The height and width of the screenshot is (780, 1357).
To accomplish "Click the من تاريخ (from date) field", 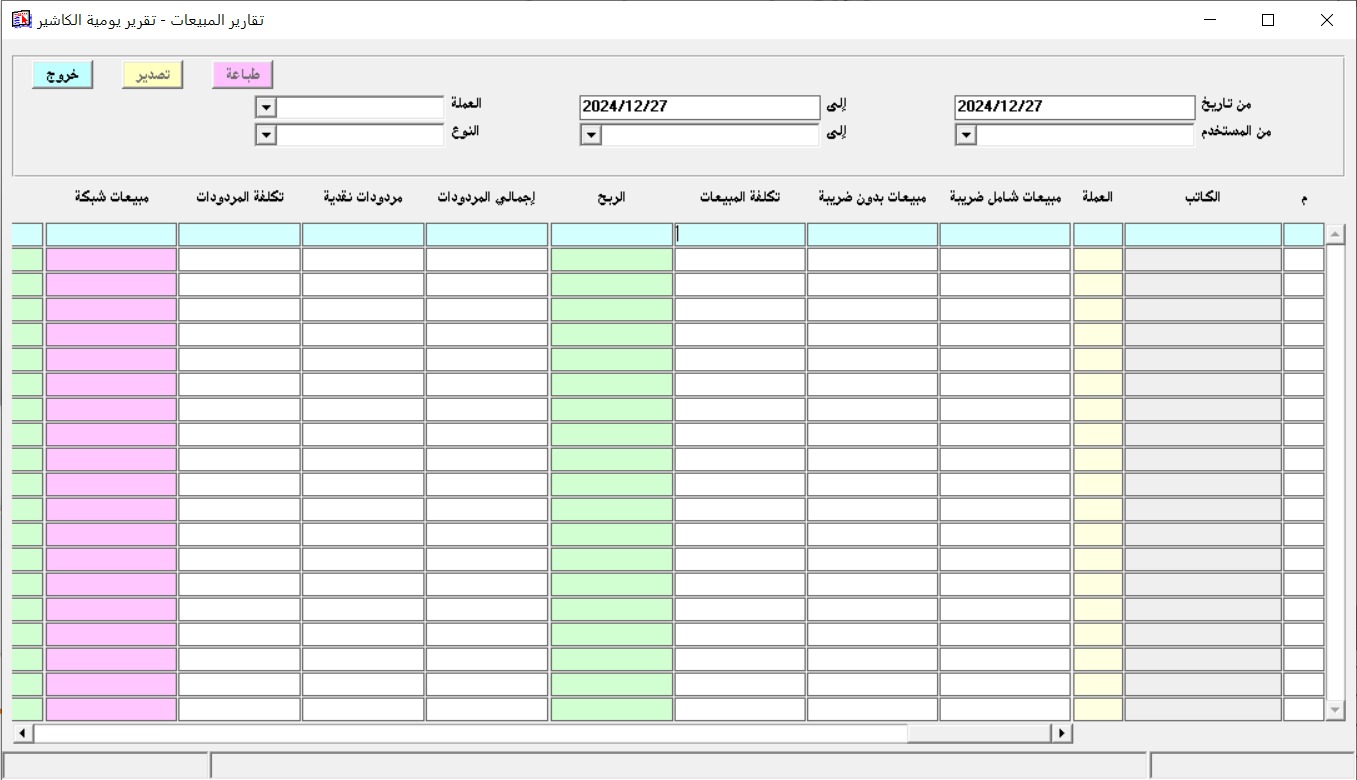I will click(1074, 107).
